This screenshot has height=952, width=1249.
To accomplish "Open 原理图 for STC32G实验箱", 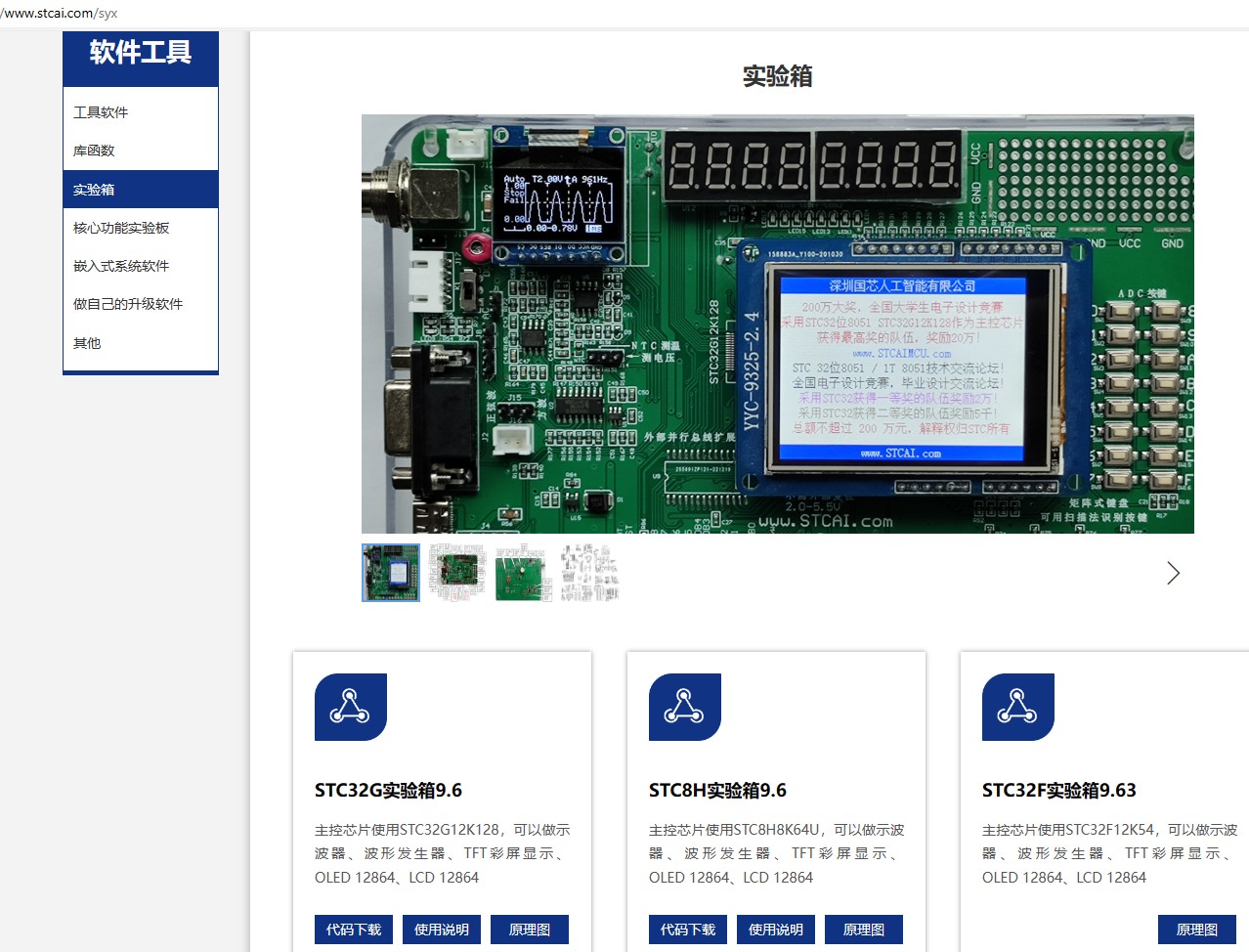I will (530, 930).
